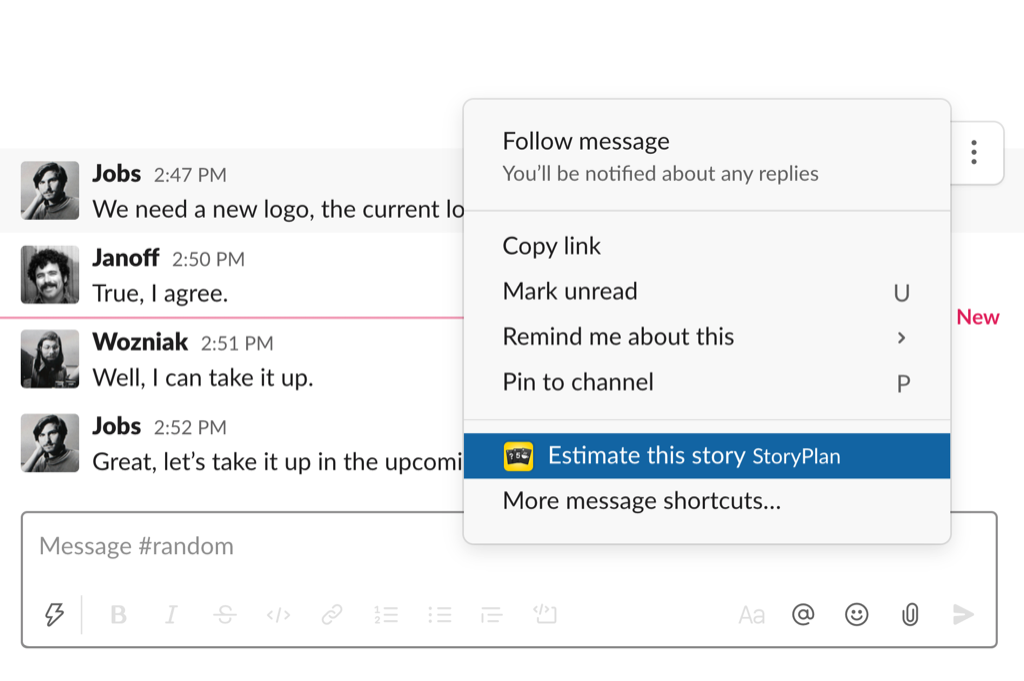The height and width of the screenshot is (681, 1024).
Task: Click the insert link icon
Action: (331, 614)
